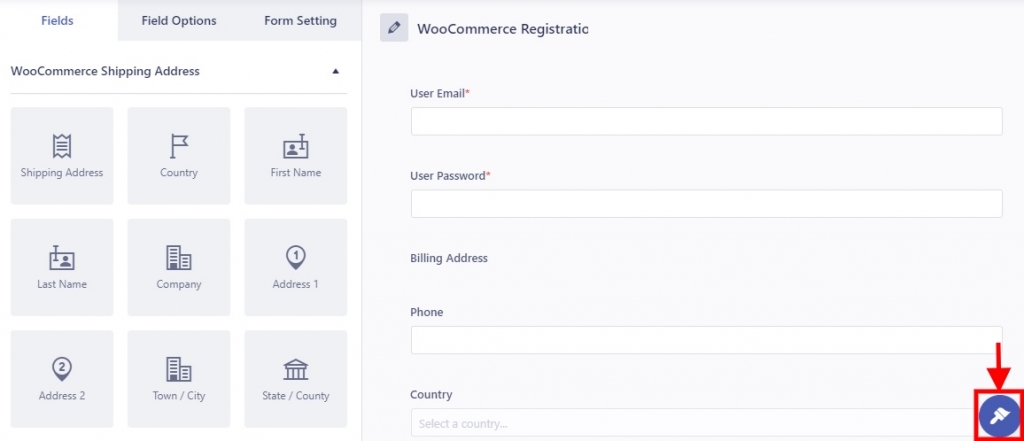Click the pencil edit icon beside form title
The height and width of the screenshot is (441, 1024).
click(394, 27)
